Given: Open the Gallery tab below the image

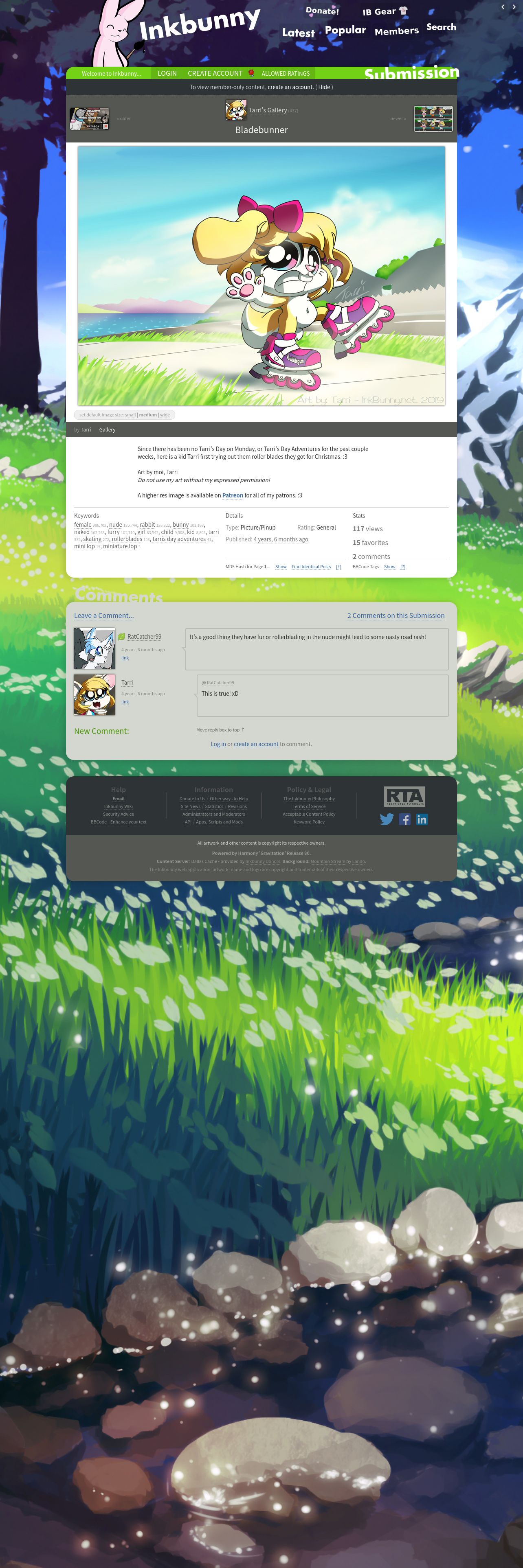Looking at the screenshot, I should [107, 430].
